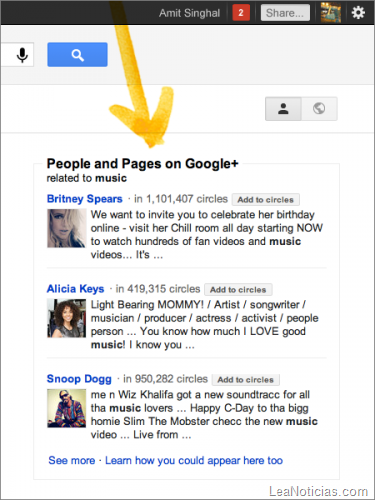Image resolution: width=375 pixels, height=500 pixels.
Task: Click Alicia Keys profile thumbnail
Action: tap(66, 318)
